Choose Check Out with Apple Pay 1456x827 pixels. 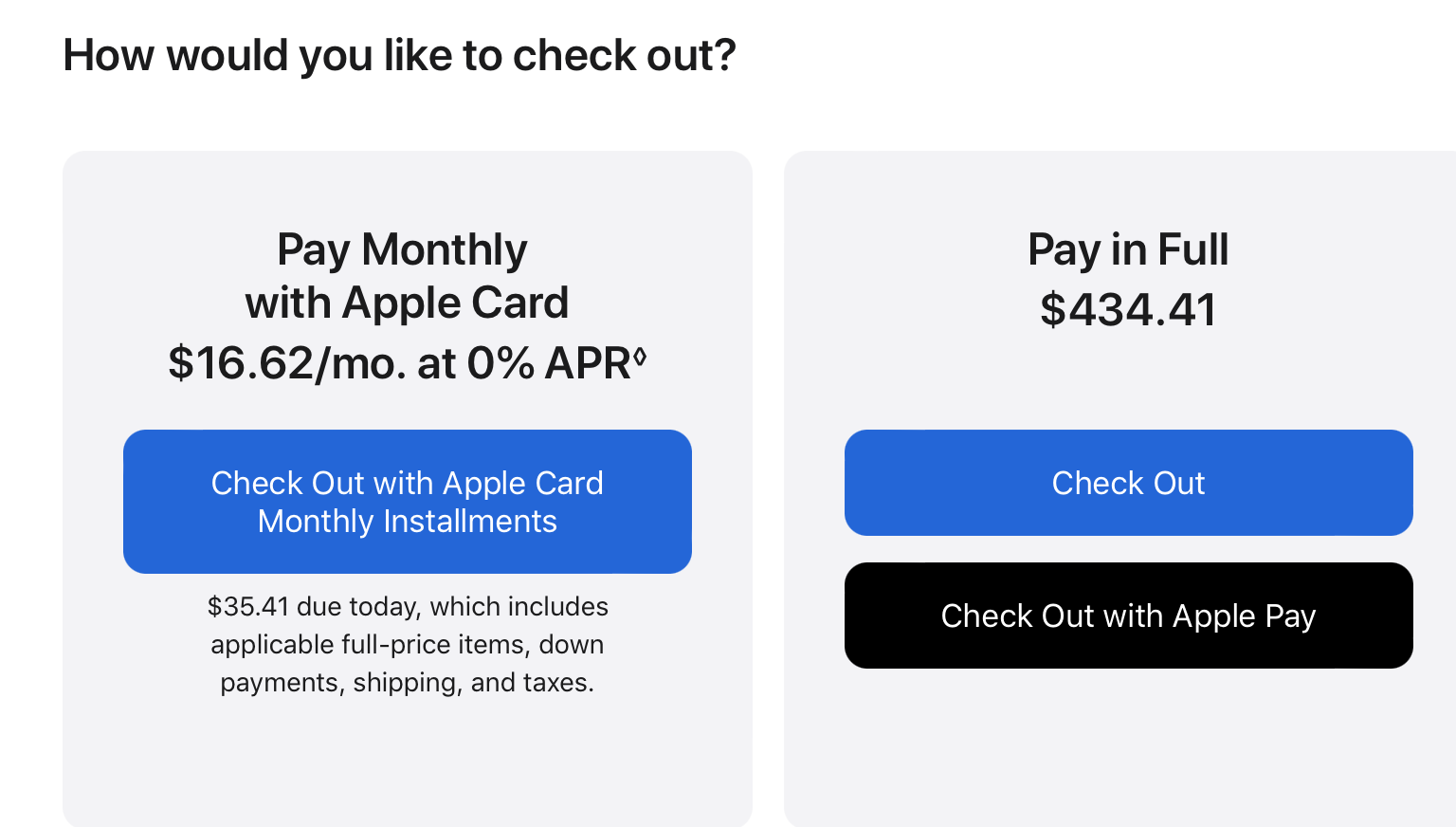coord(1128,616)
